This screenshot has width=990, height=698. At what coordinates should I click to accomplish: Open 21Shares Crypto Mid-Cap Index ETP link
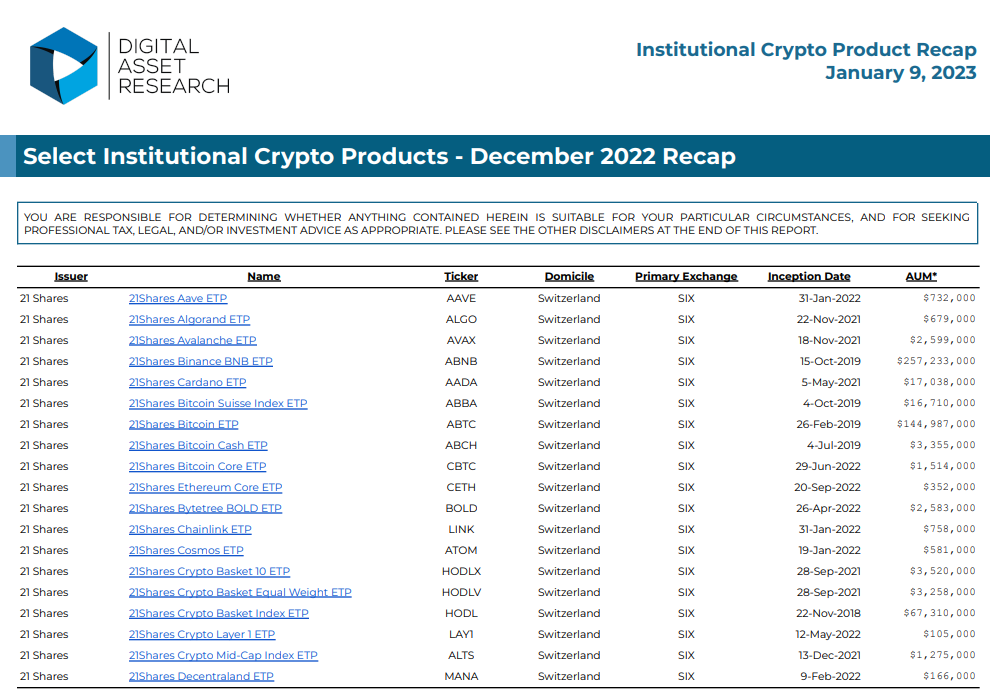click(x=224, y=655)
